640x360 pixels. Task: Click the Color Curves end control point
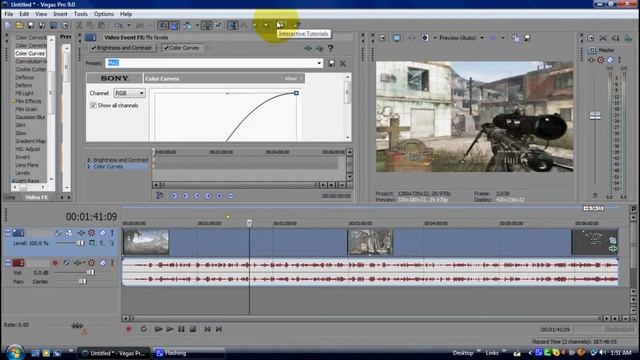(296, 93)
